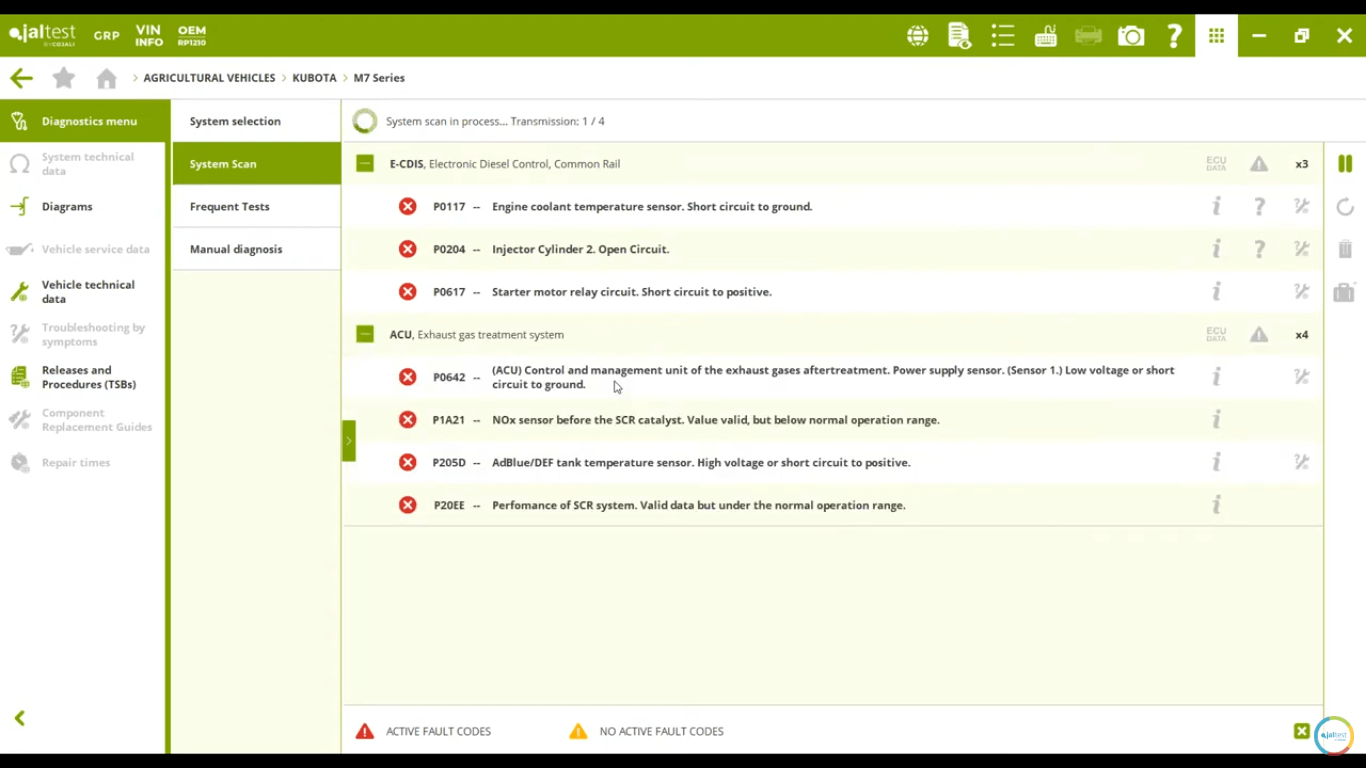1366x768 pixels.
Task: Open ECU DATA for ACU
Action: click(x=1216, y=335)
